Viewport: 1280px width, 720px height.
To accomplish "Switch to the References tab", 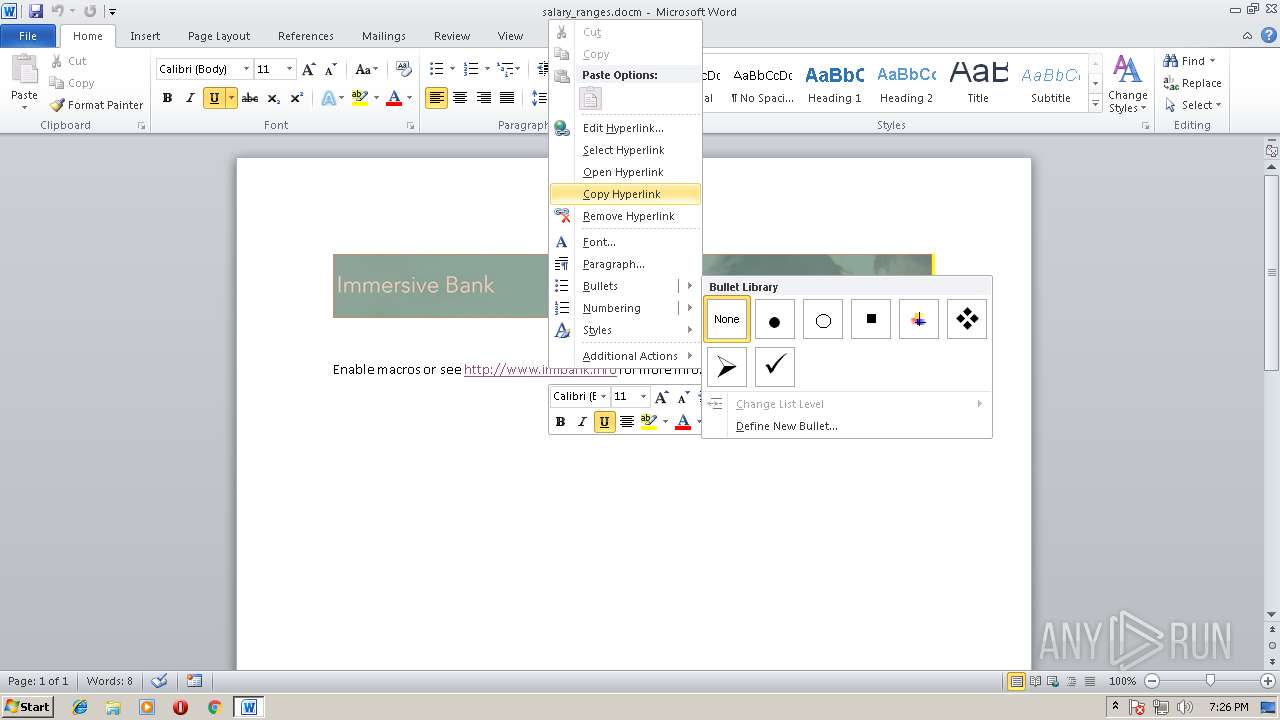I will coord(306,36).
